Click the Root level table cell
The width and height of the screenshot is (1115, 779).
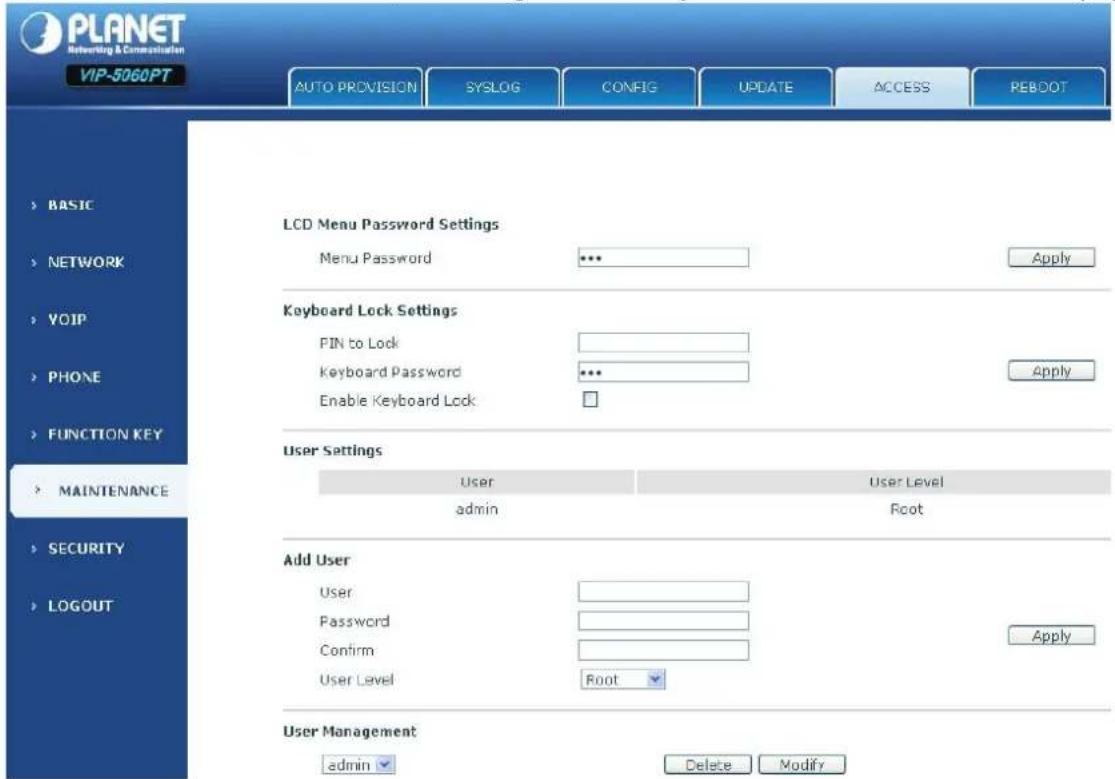coord(907,509)
